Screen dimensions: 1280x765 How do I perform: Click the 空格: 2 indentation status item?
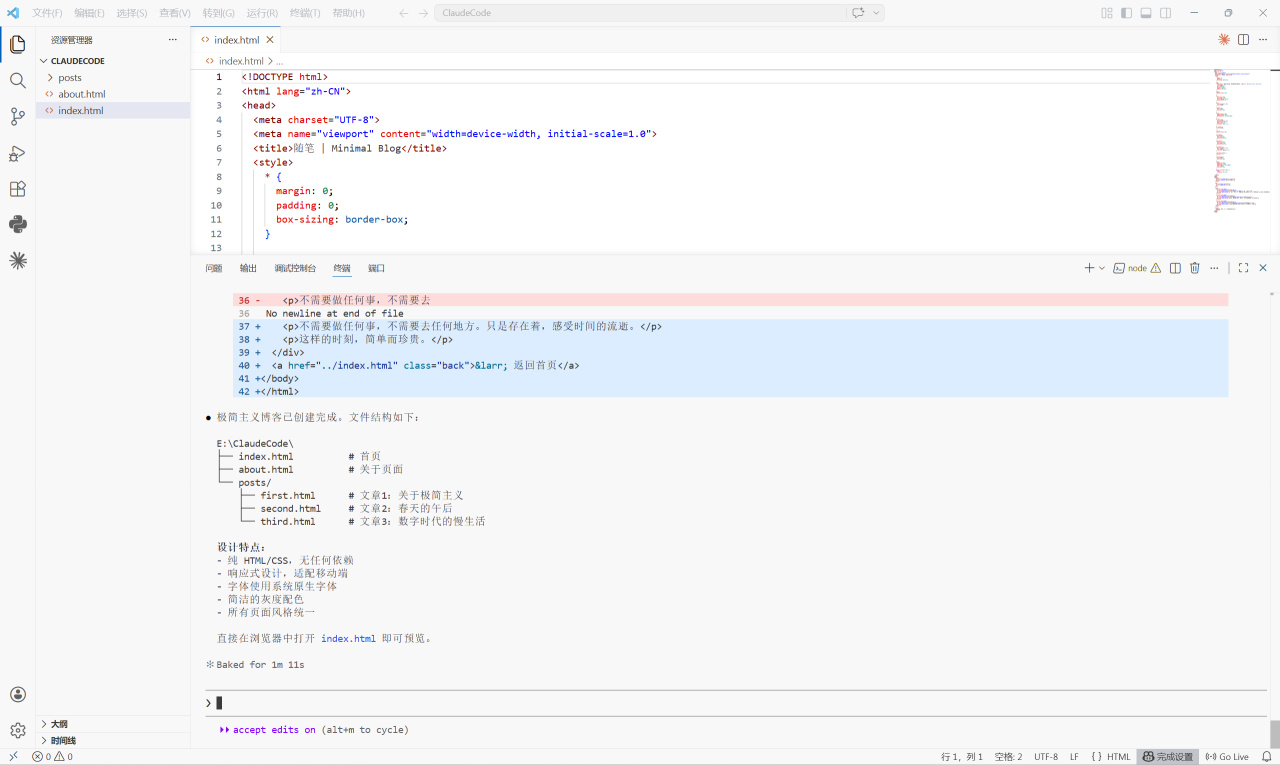(1009, 757)
